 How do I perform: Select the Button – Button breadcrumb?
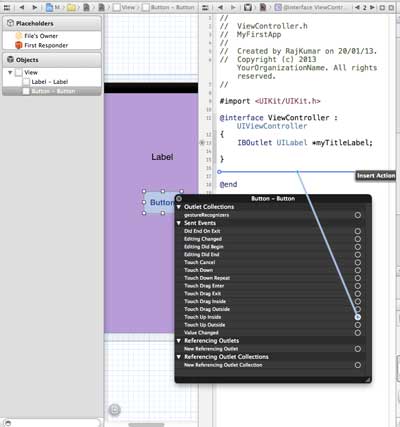click(169, 7)
